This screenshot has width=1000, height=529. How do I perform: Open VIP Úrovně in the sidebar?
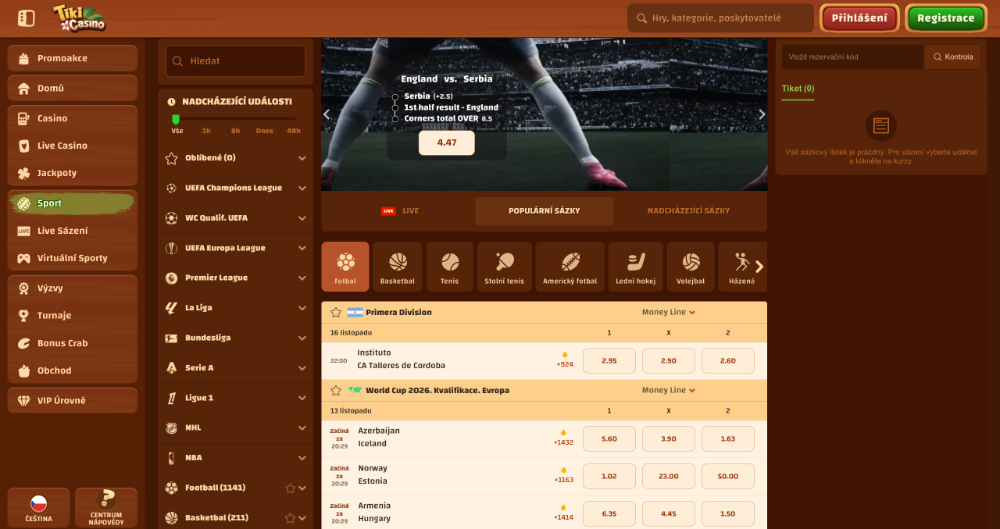pos(73,400)
